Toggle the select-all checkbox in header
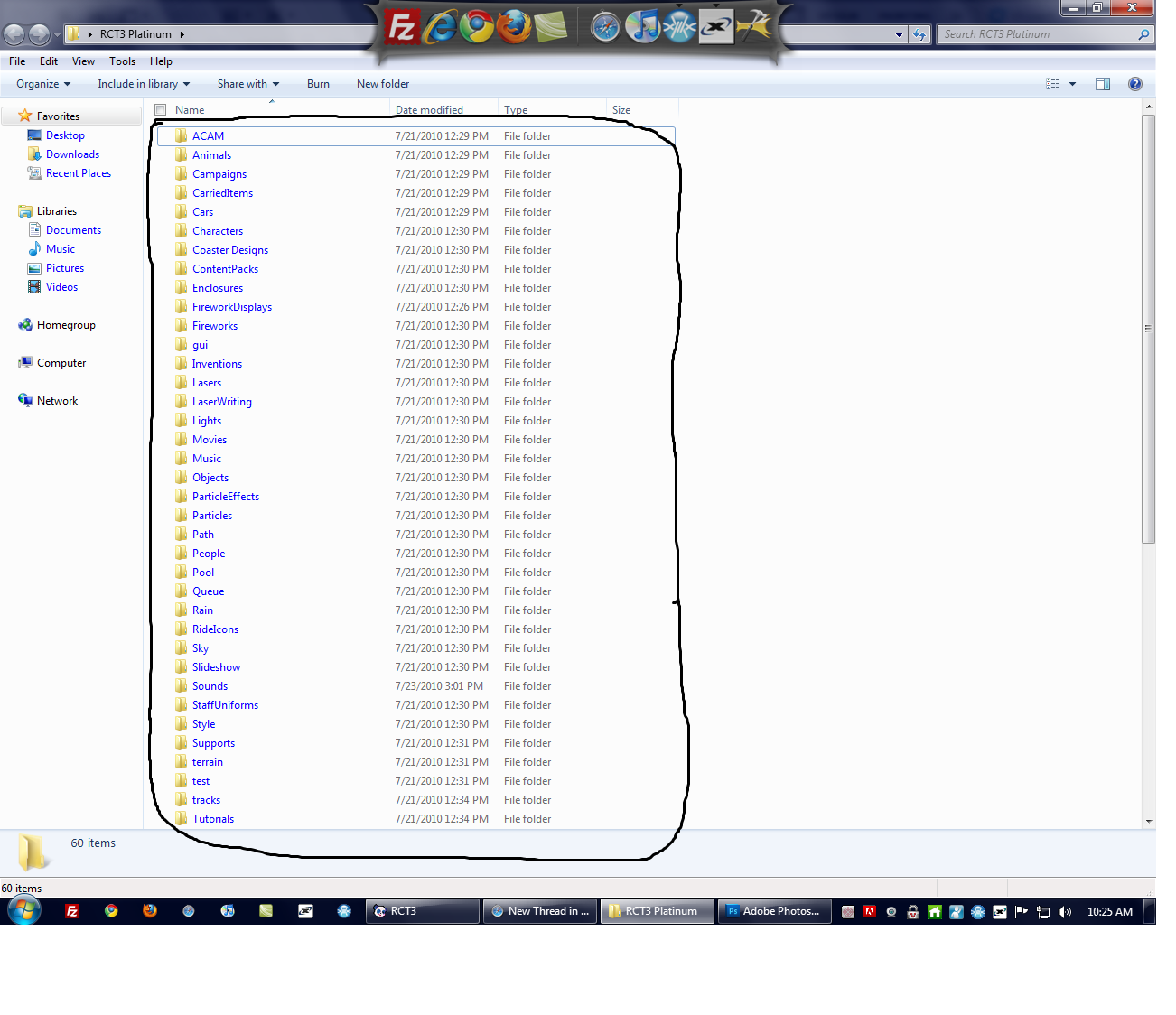Viewport: 1176px width, 1015px height. 161,110
